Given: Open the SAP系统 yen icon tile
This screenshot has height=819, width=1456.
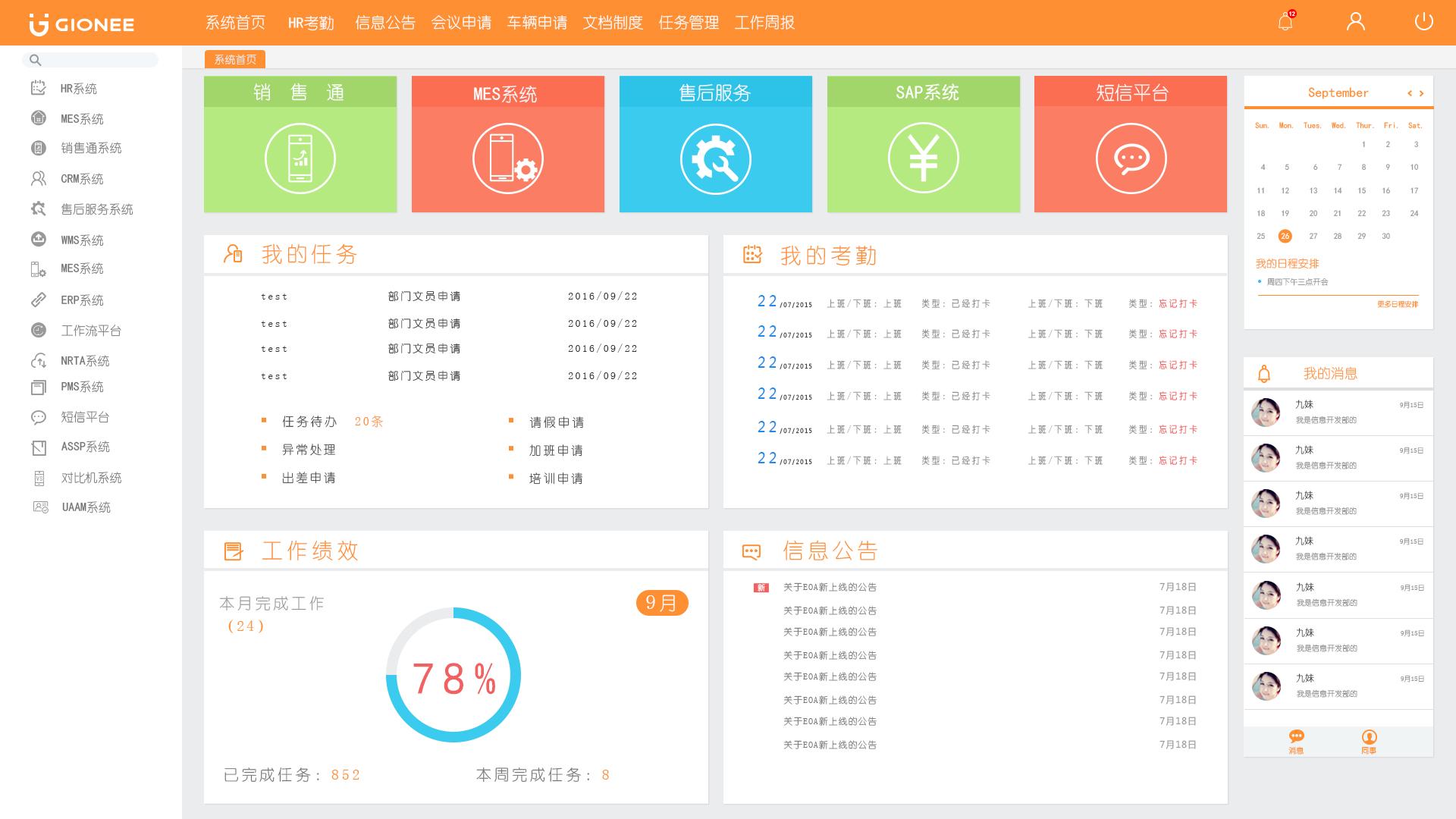Looking at the screenshot, I should click(x=923, y=158).
